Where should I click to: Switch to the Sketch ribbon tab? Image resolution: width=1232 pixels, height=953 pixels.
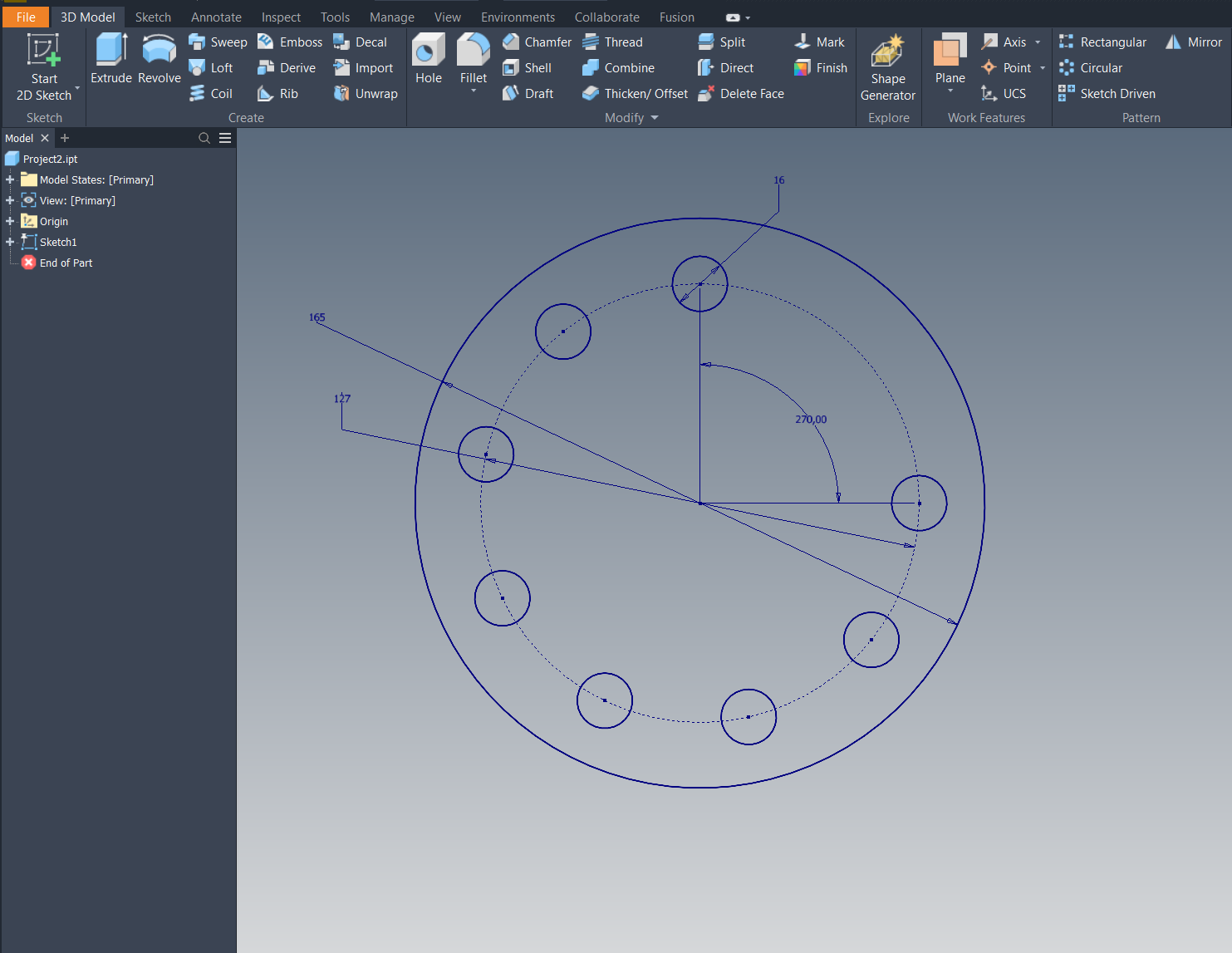pos(153,17)
